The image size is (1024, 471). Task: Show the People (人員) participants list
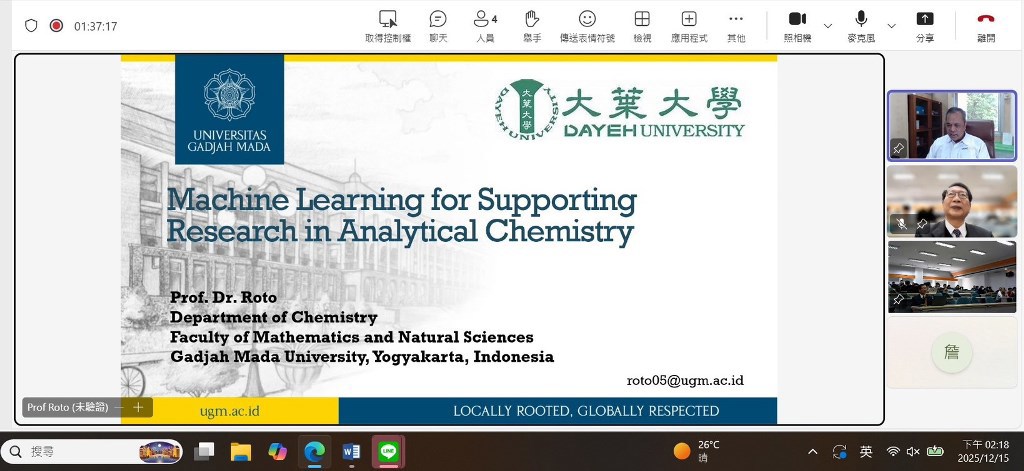tap(485, 19)
